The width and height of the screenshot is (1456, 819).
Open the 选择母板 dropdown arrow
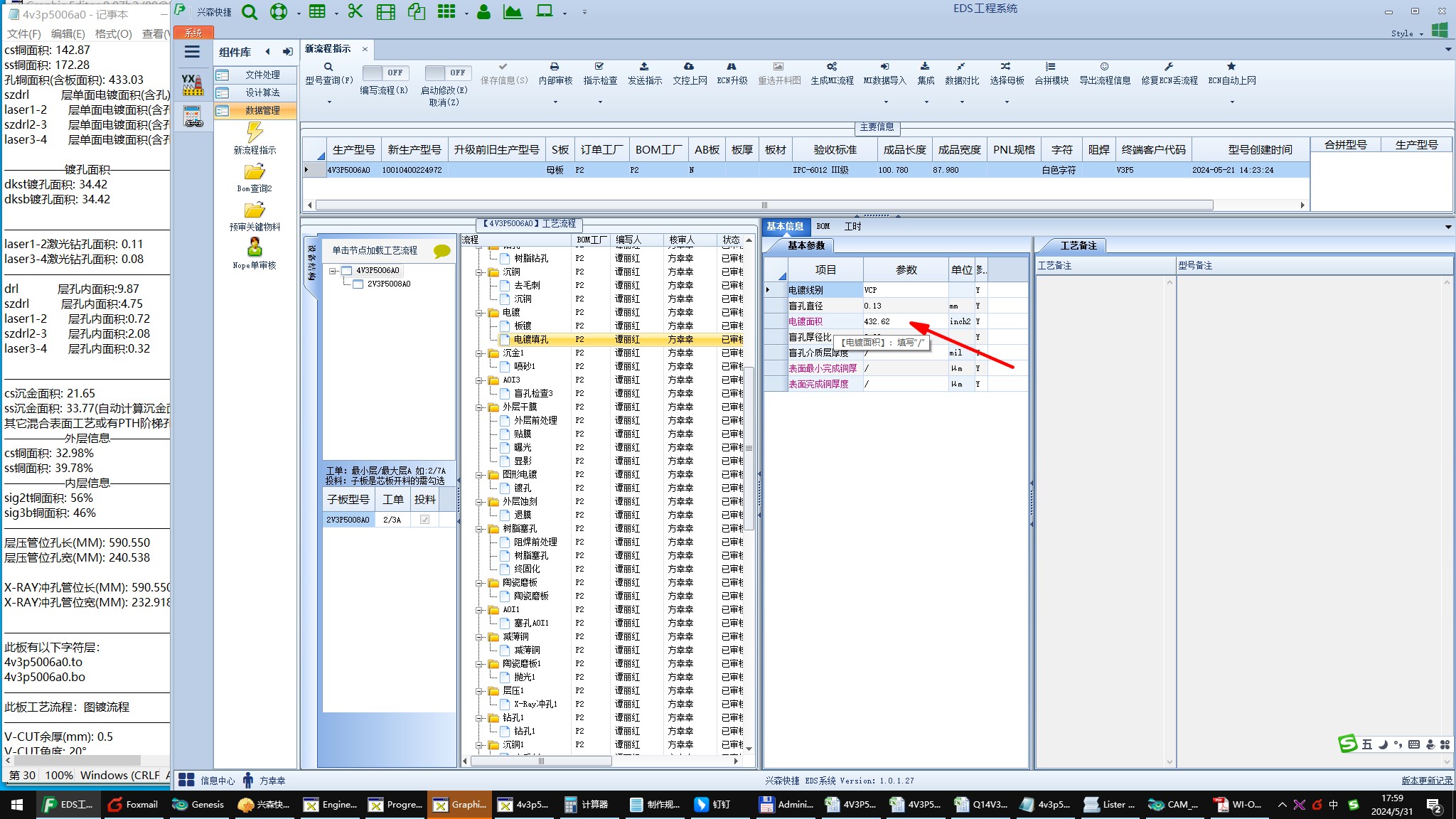pos(1007,102)
